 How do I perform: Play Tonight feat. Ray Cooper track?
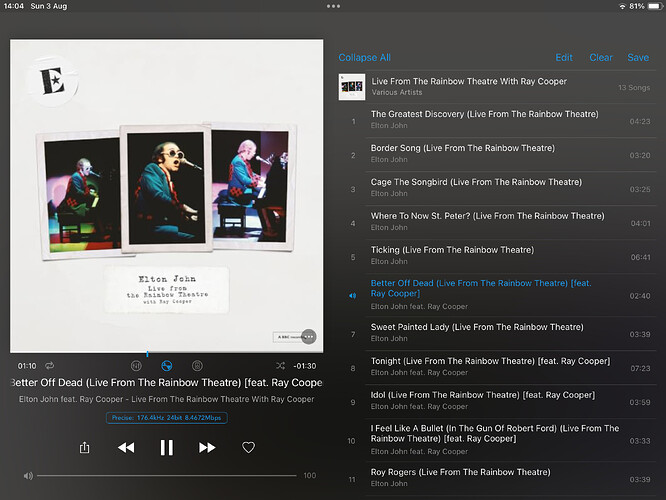click(x=497, y=367)
